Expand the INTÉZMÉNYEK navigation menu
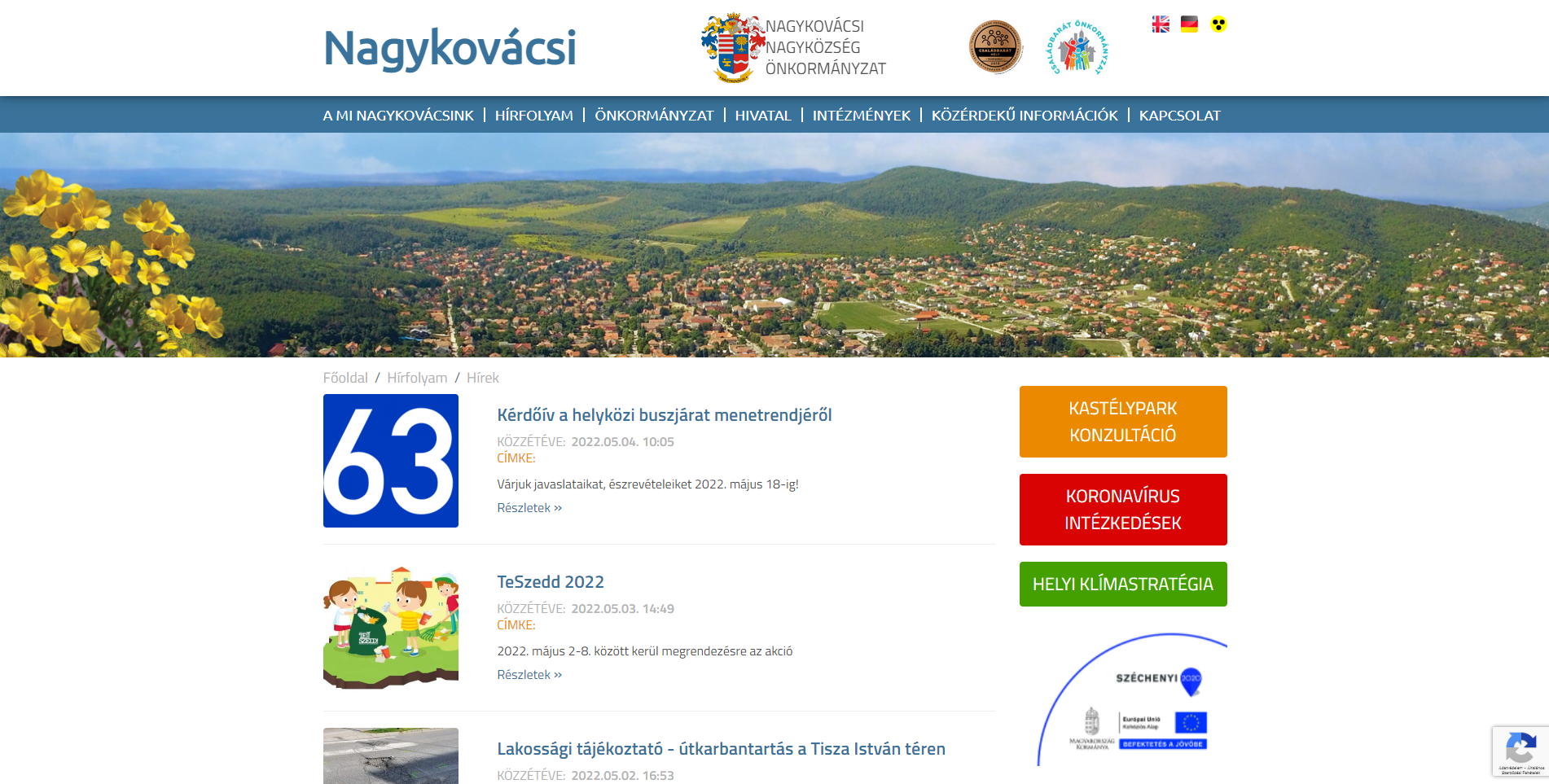The height and width of the screenshot is (784, 1549). click(861, 116)
